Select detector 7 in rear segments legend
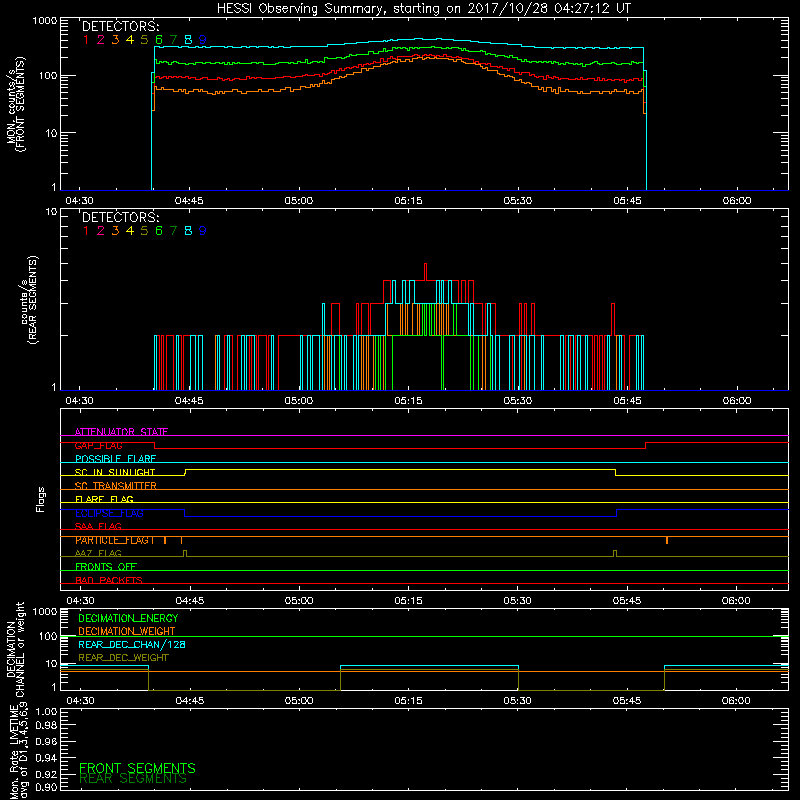The width and height of the screenshot is (800, 800). [x=173, y=231]
